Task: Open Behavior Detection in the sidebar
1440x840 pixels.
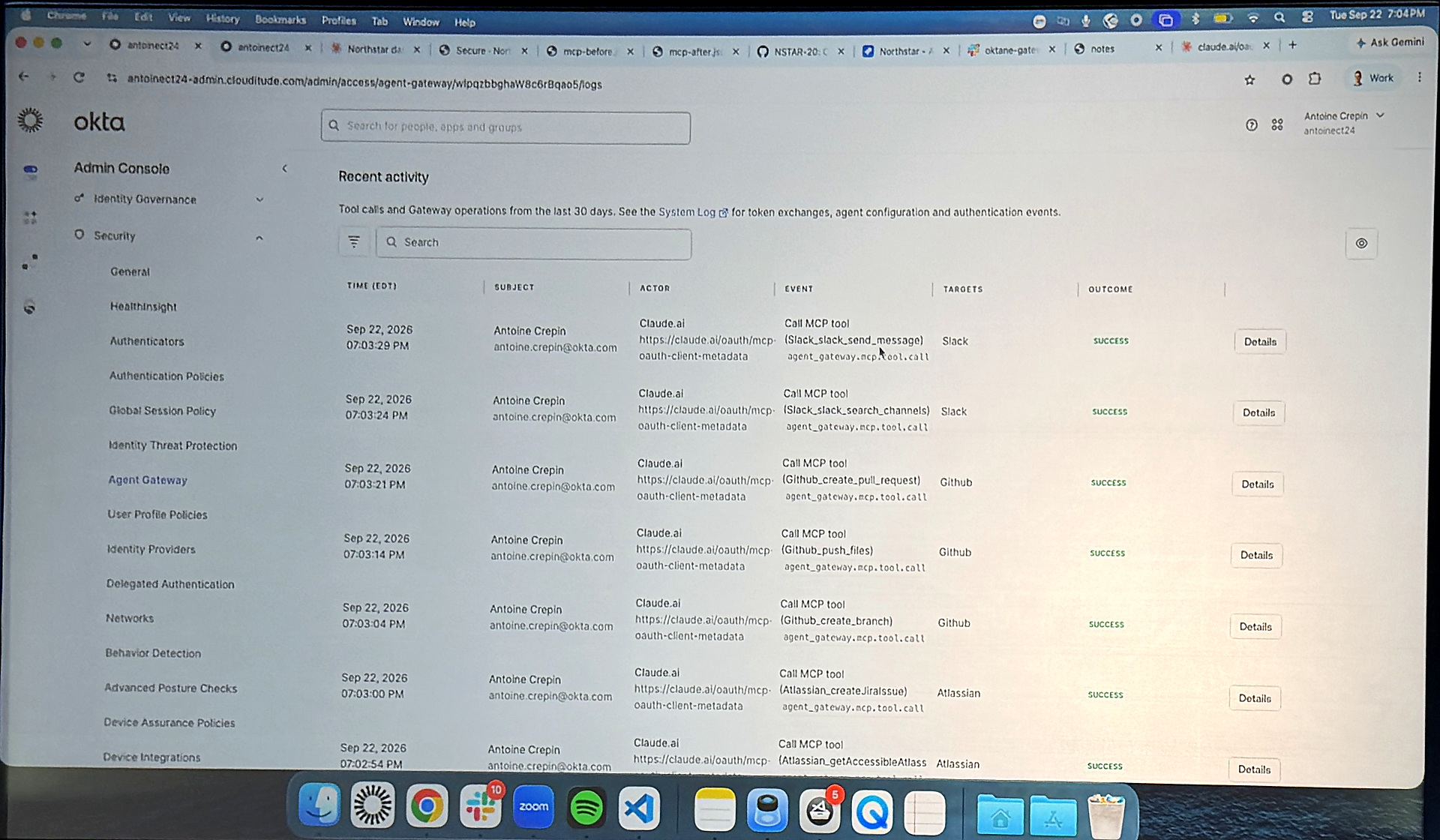Action: coord(153,653)
